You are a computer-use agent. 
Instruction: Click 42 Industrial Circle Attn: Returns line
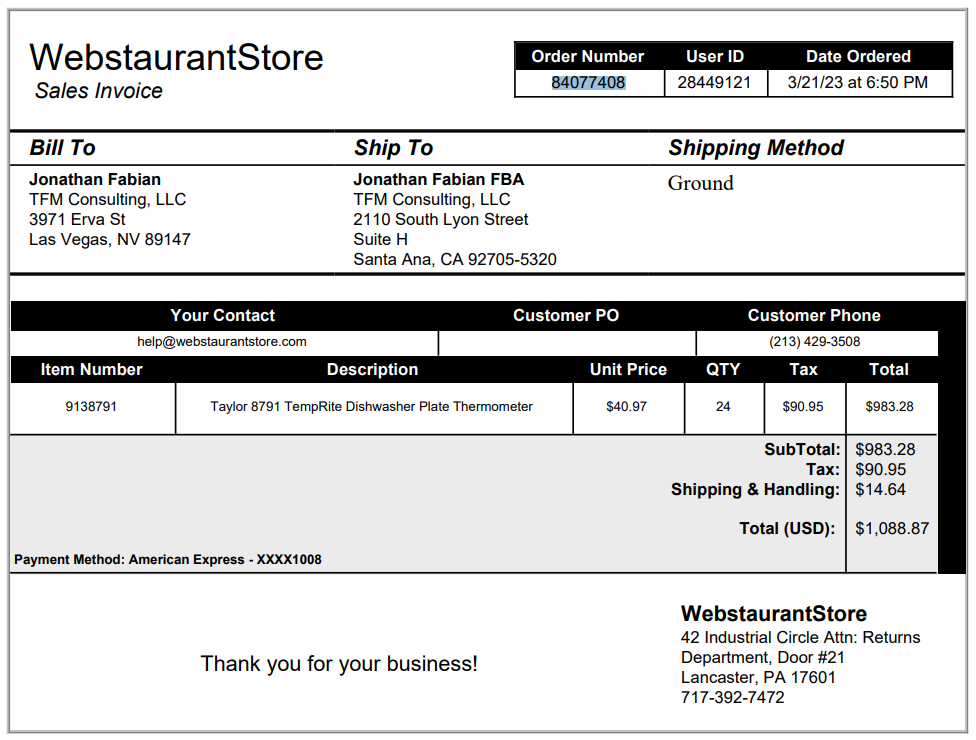coord(800,638)
